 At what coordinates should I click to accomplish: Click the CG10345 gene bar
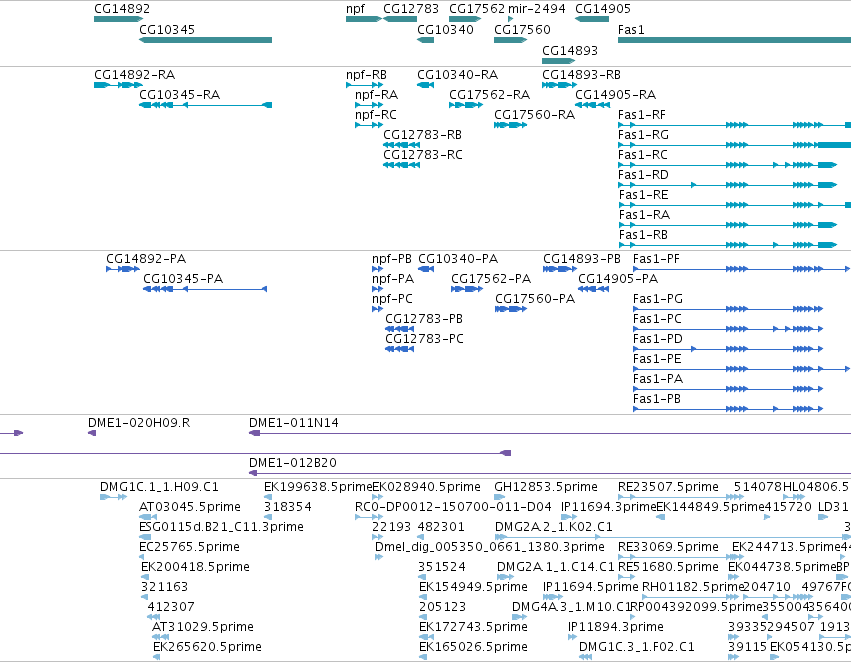(205, 40)
